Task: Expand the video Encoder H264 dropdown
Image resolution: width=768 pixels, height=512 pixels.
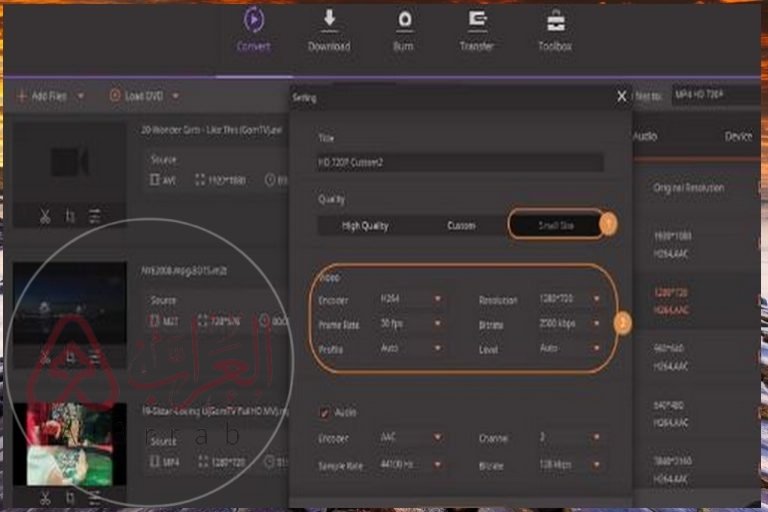Action: 411,299
